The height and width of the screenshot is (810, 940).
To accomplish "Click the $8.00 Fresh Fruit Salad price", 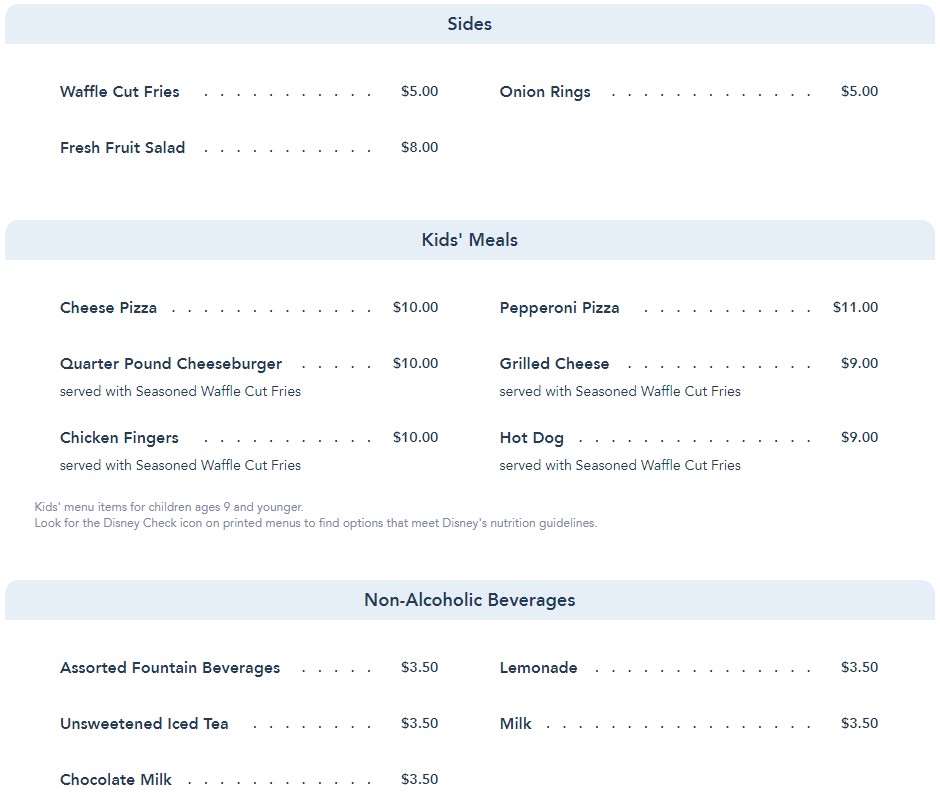I will (x=419, y=148).
